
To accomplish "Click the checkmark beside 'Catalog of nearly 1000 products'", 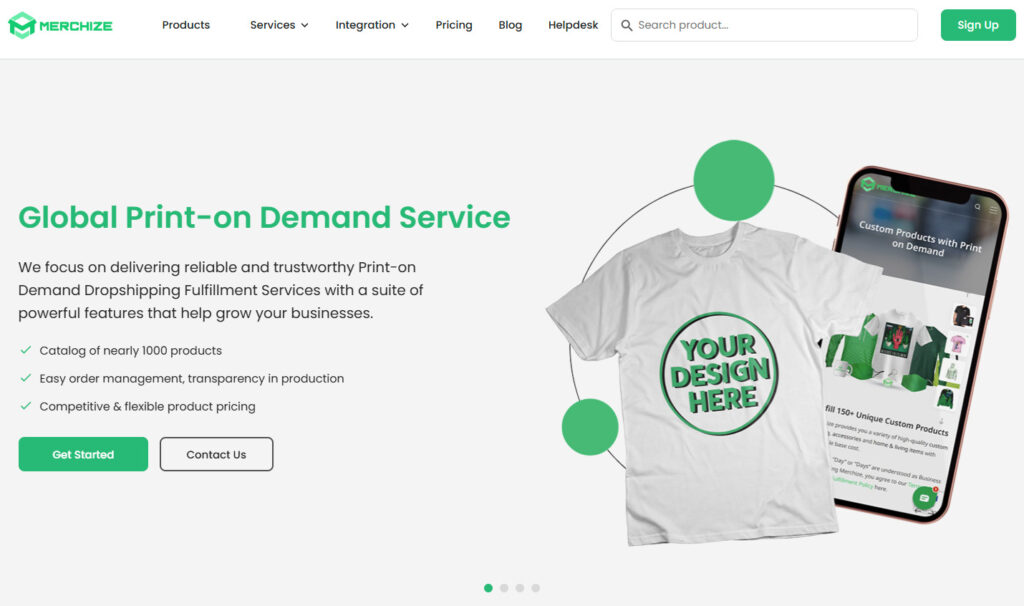I will point(25,351).
